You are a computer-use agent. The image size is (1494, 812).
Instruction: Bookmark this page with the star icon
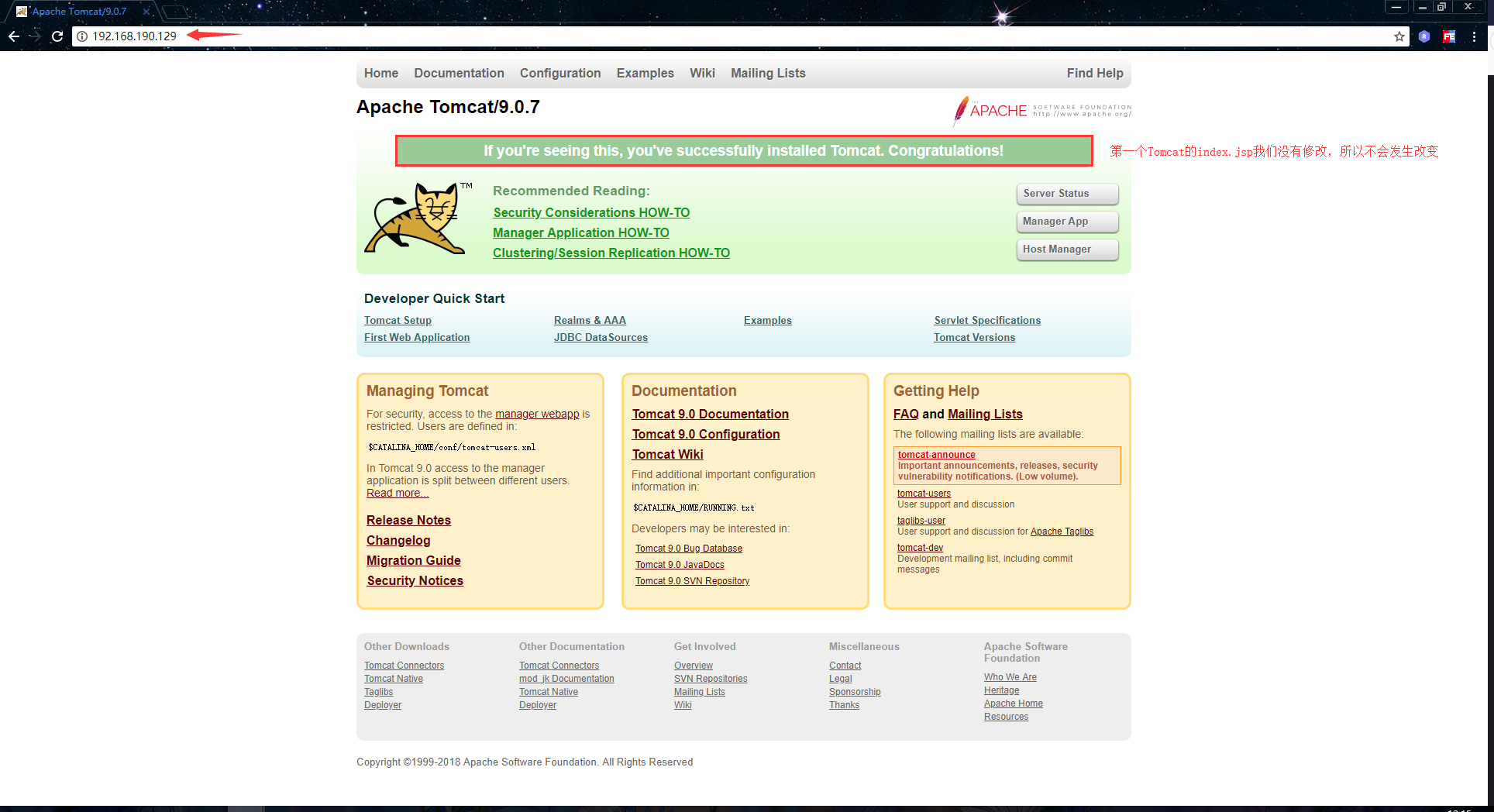click(1399, 36)
